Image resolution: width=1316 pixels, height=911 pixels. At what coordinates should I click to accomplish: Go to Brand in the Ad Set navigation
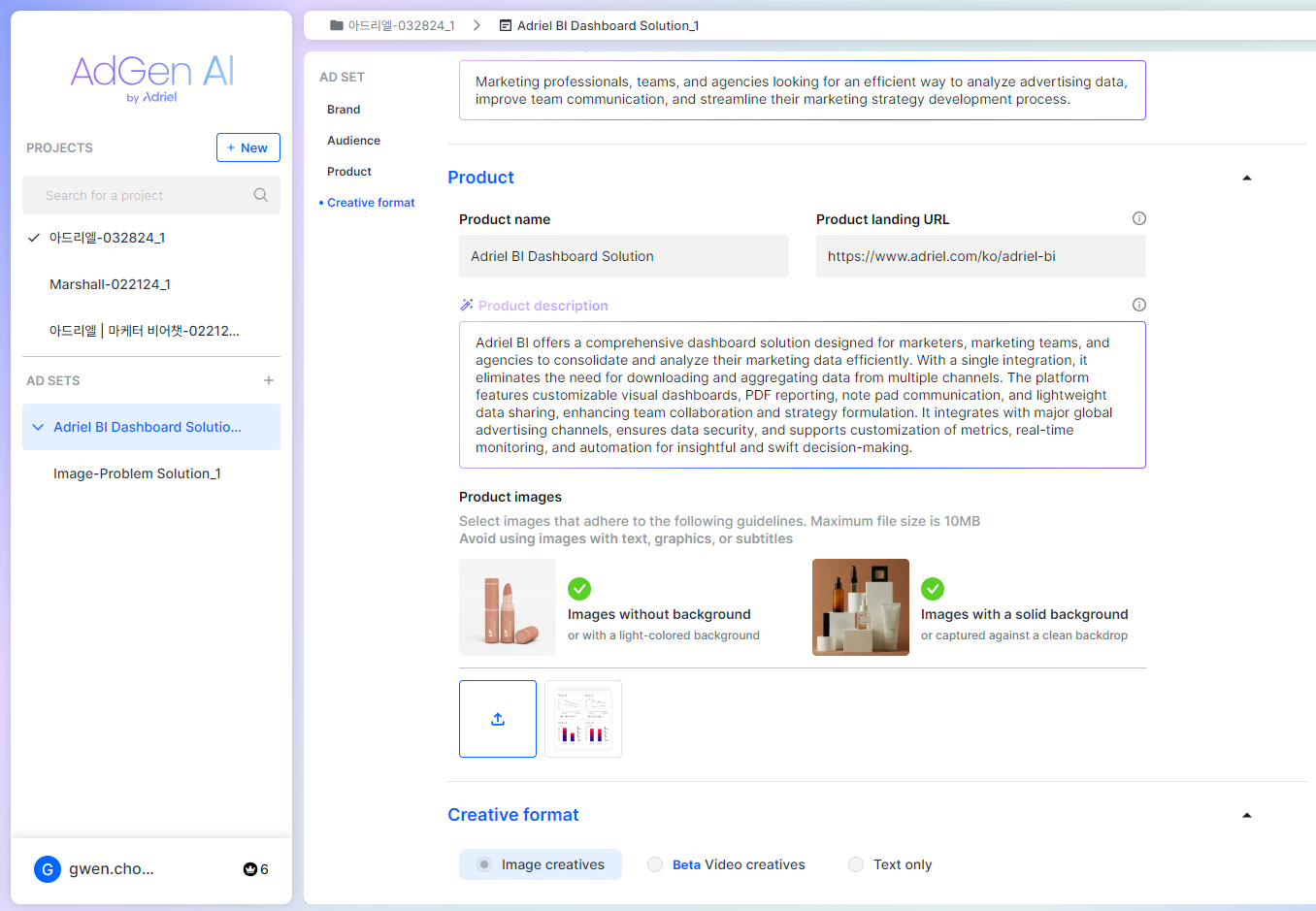click(x=344, y=110)
